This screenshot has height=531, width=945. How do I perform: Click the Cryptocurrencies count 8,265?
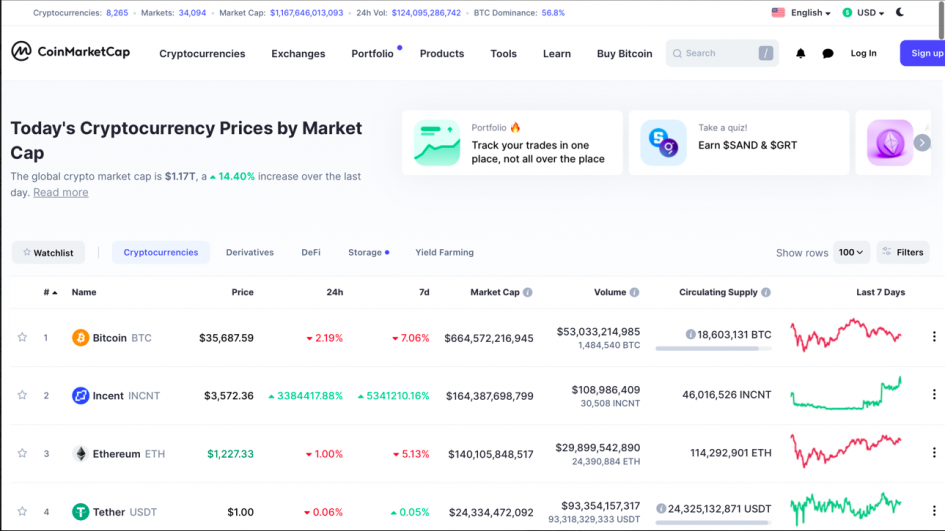click(x=117, y=13)
